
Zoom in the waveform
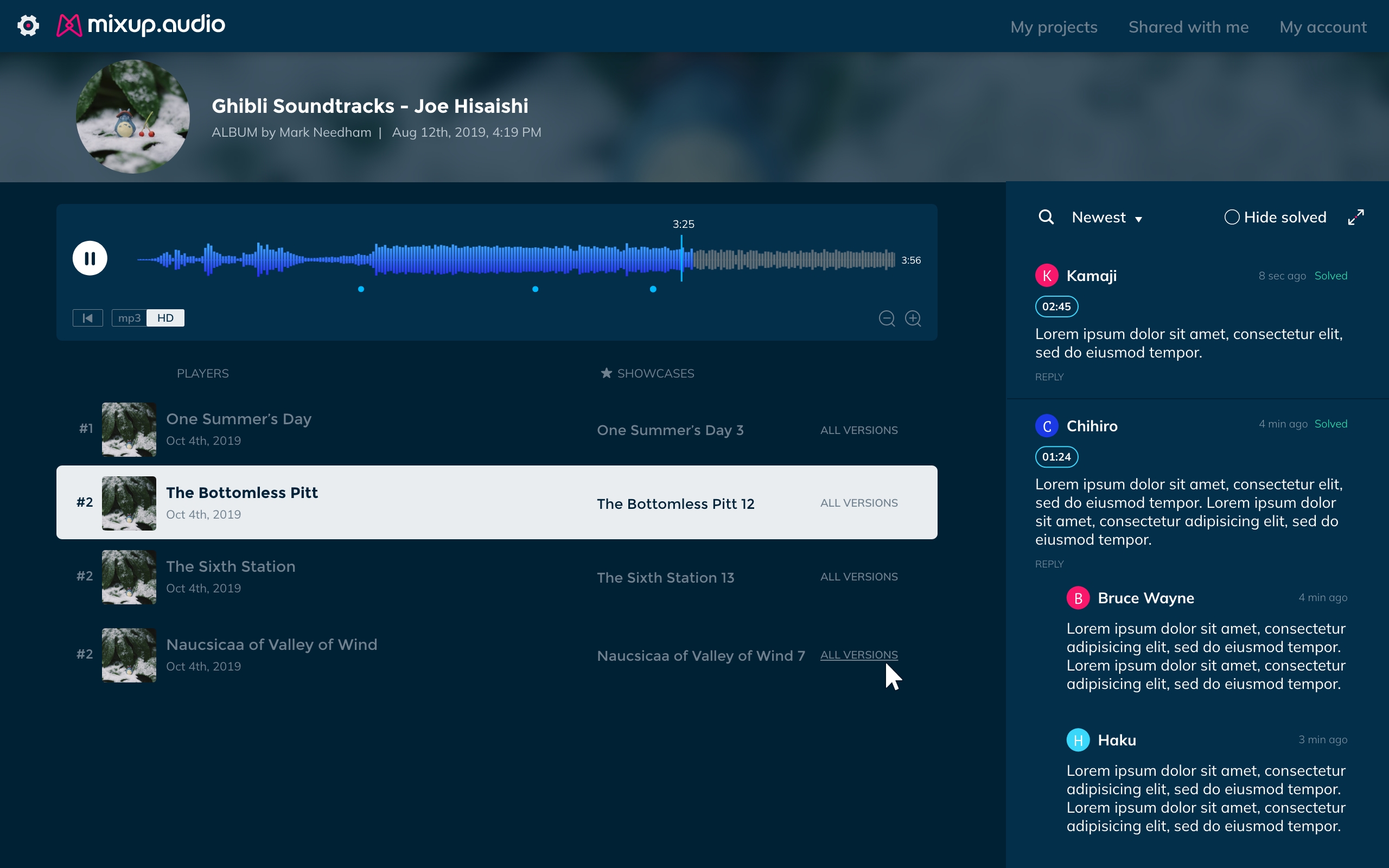[x=913, y=318]
